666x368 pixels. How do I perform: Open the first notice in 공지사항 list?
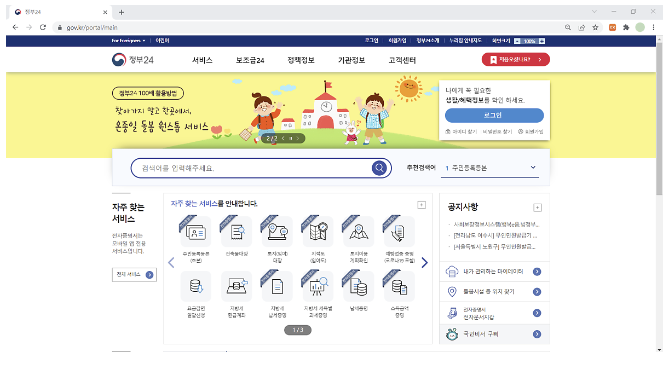click(x=496, y=224)
